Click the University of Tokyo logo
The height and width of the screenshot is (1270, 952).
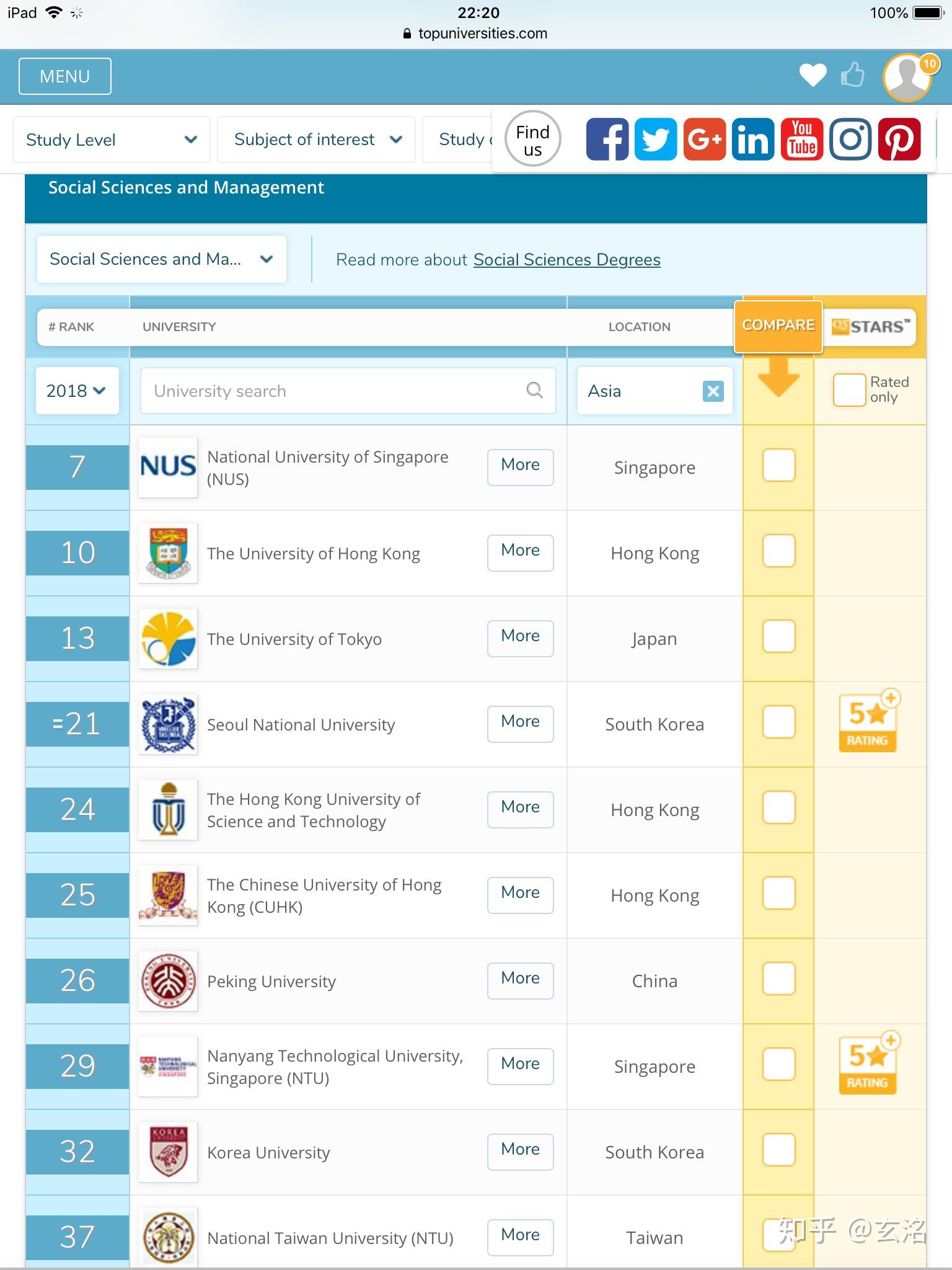168,638
